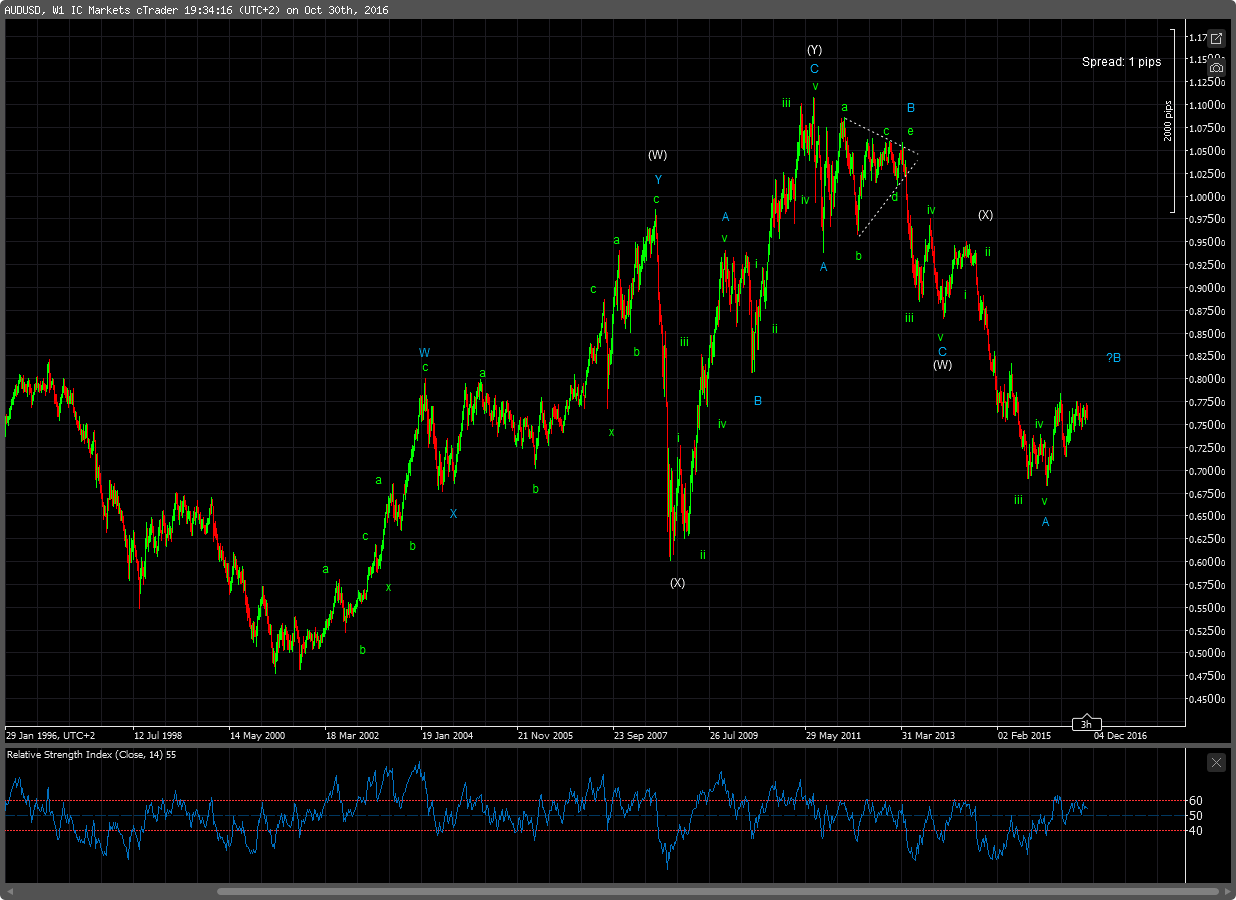Close the Relative Strength Index panel
Image resolution: width=1236 pixels, height=900 pixels.
1216,762
